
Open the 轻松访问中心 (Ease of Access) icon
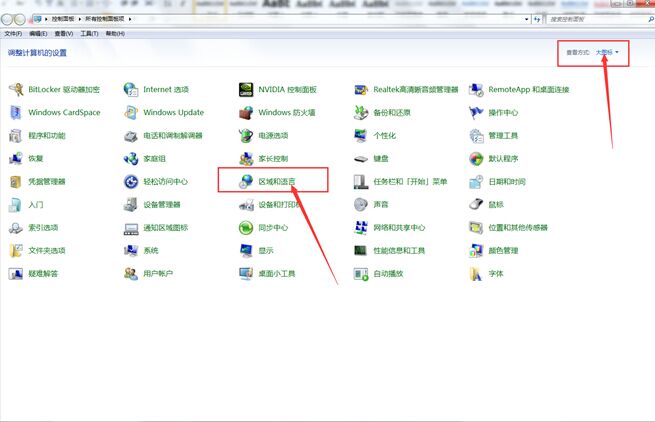131,181
